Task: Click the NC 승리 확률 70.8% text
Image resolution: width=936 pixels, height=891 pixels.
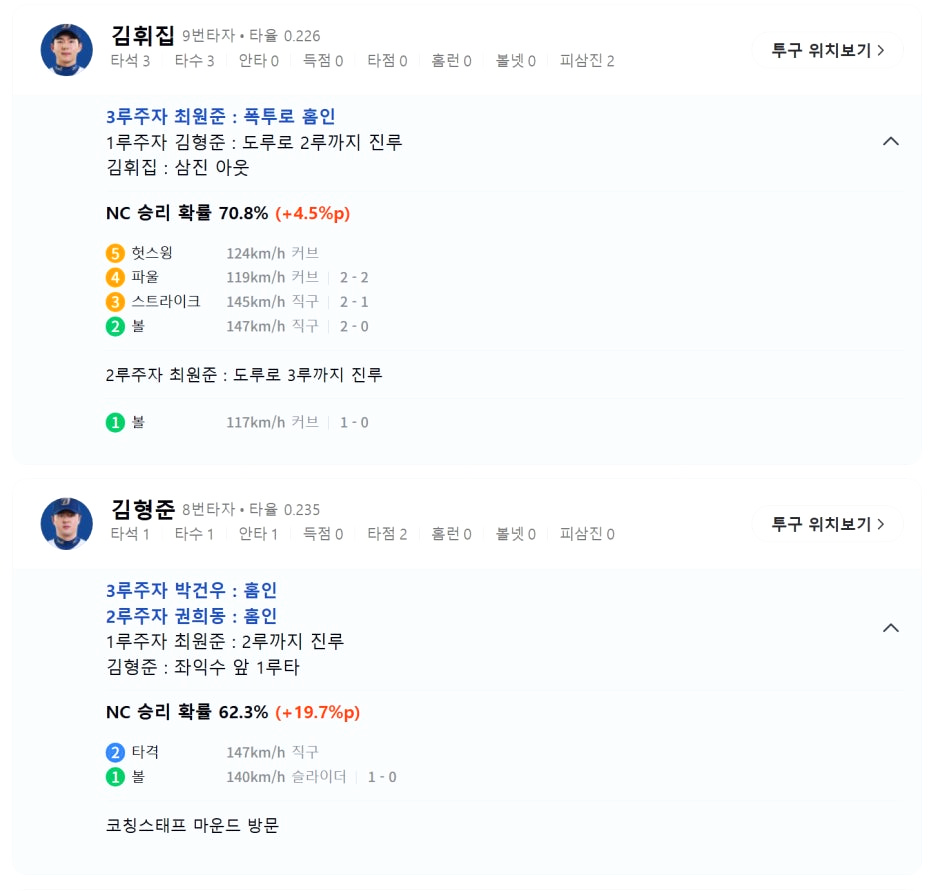Action: click(185, 213)
